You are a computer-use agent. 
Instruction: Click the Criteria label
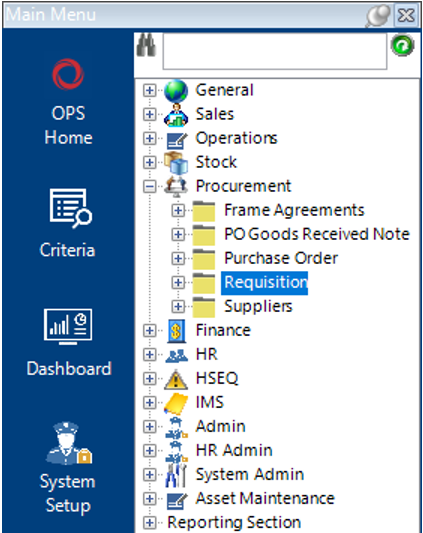coord(67,250)
